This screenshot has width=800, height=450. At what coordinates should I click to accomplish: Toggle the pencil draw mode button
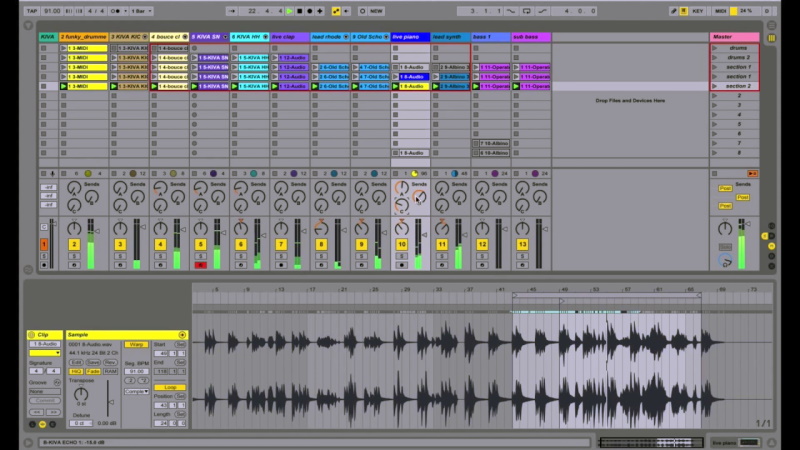tap(673, 11)
